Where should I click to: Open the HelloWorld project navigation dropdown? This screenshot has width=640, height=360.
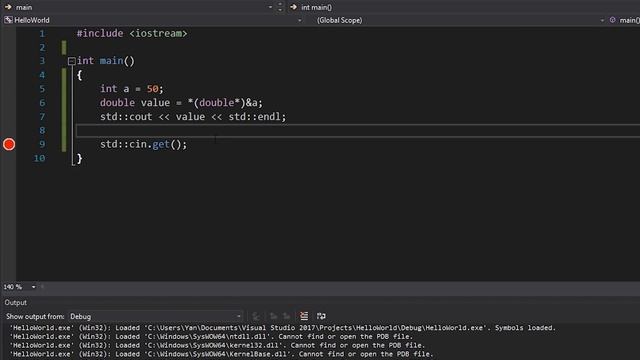(300, 20)
